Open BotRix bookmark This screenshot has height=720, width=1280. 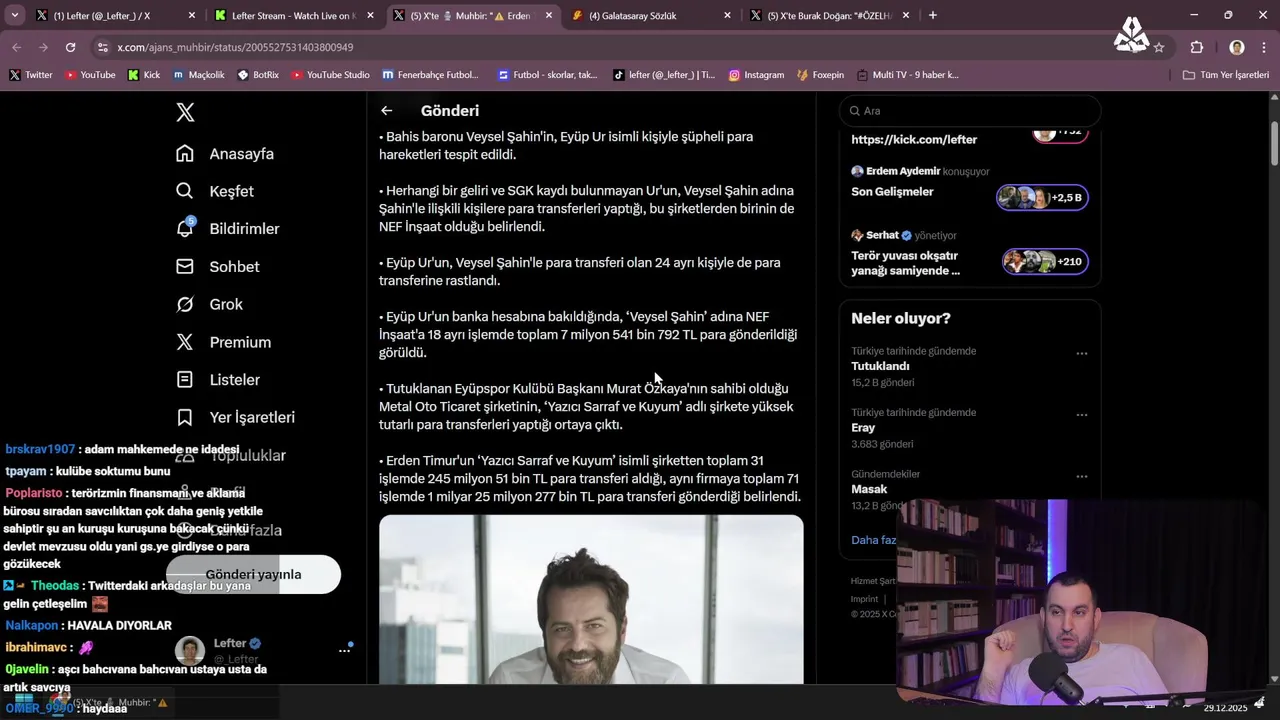click(258, 75)
